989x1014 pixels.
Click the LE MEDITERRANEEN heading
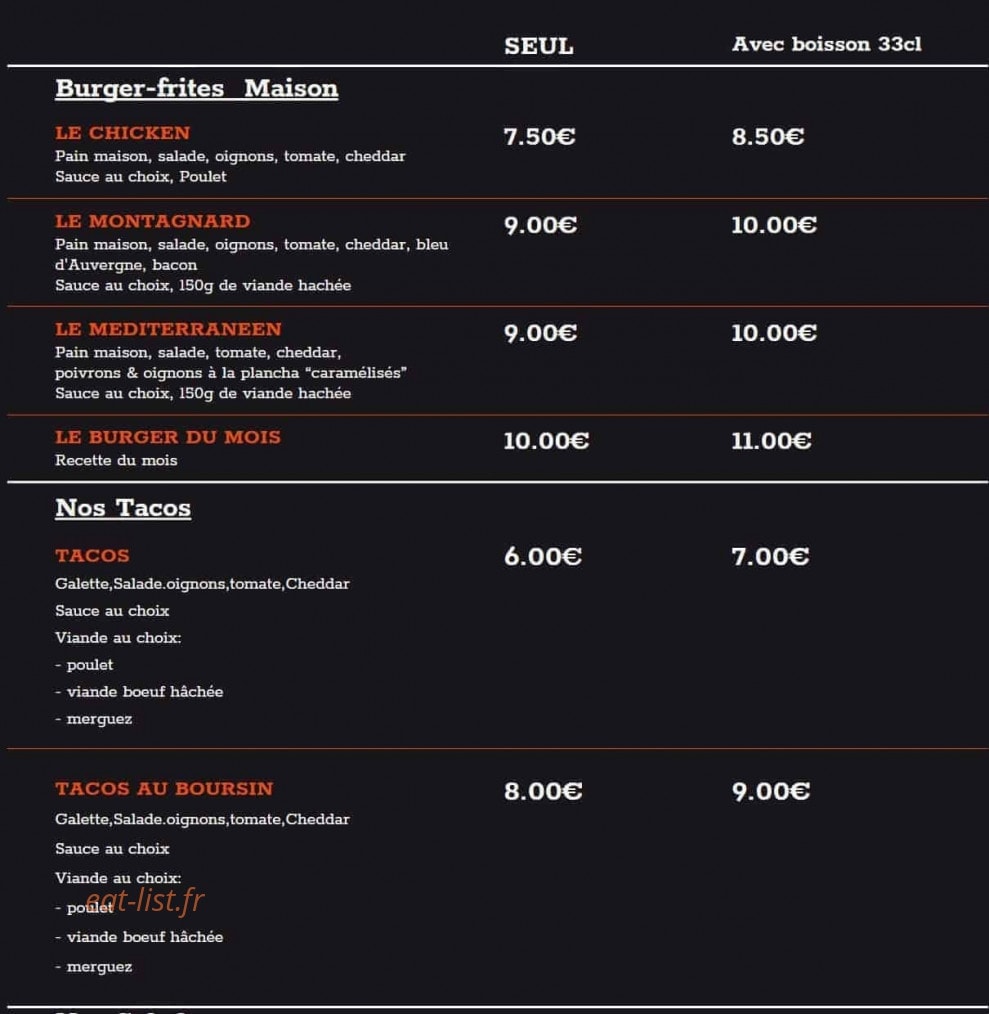click(x=168, y=329)
